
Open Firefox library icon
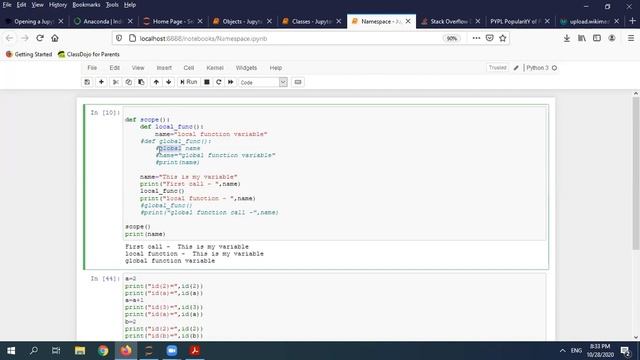(x=582, y=38)
